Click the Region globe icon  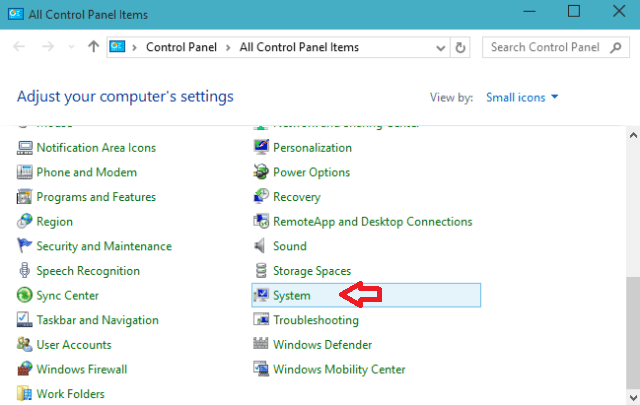[x=24, y=221]
